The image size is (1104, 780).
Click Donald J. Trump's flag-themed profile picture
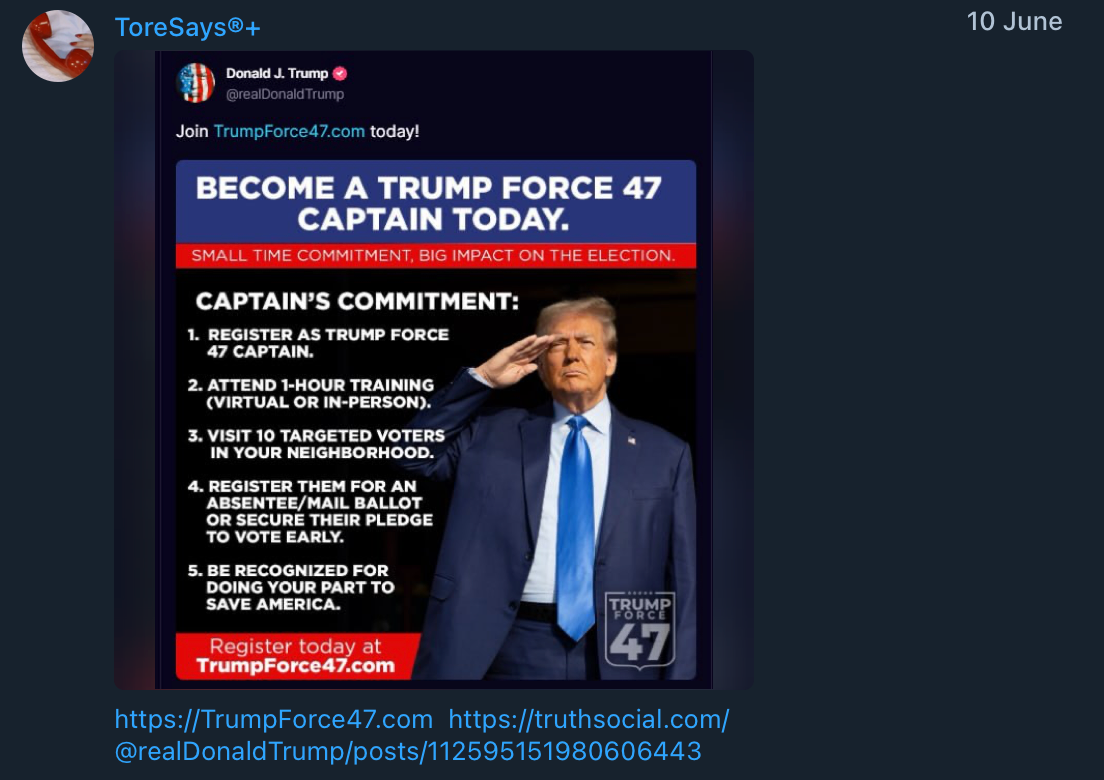[196, 83]
